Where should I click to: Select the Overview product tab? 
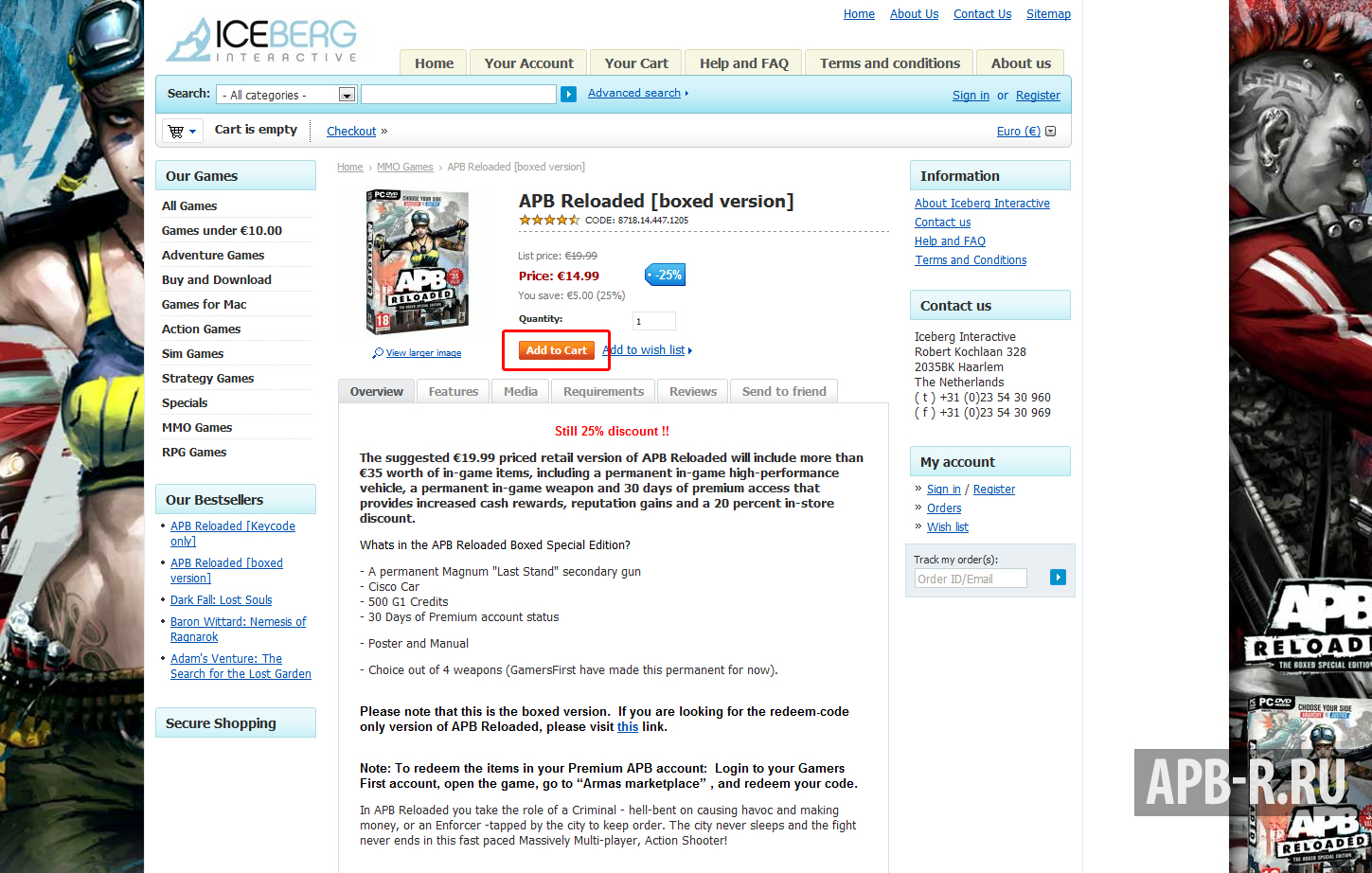[x=377, y=391]
